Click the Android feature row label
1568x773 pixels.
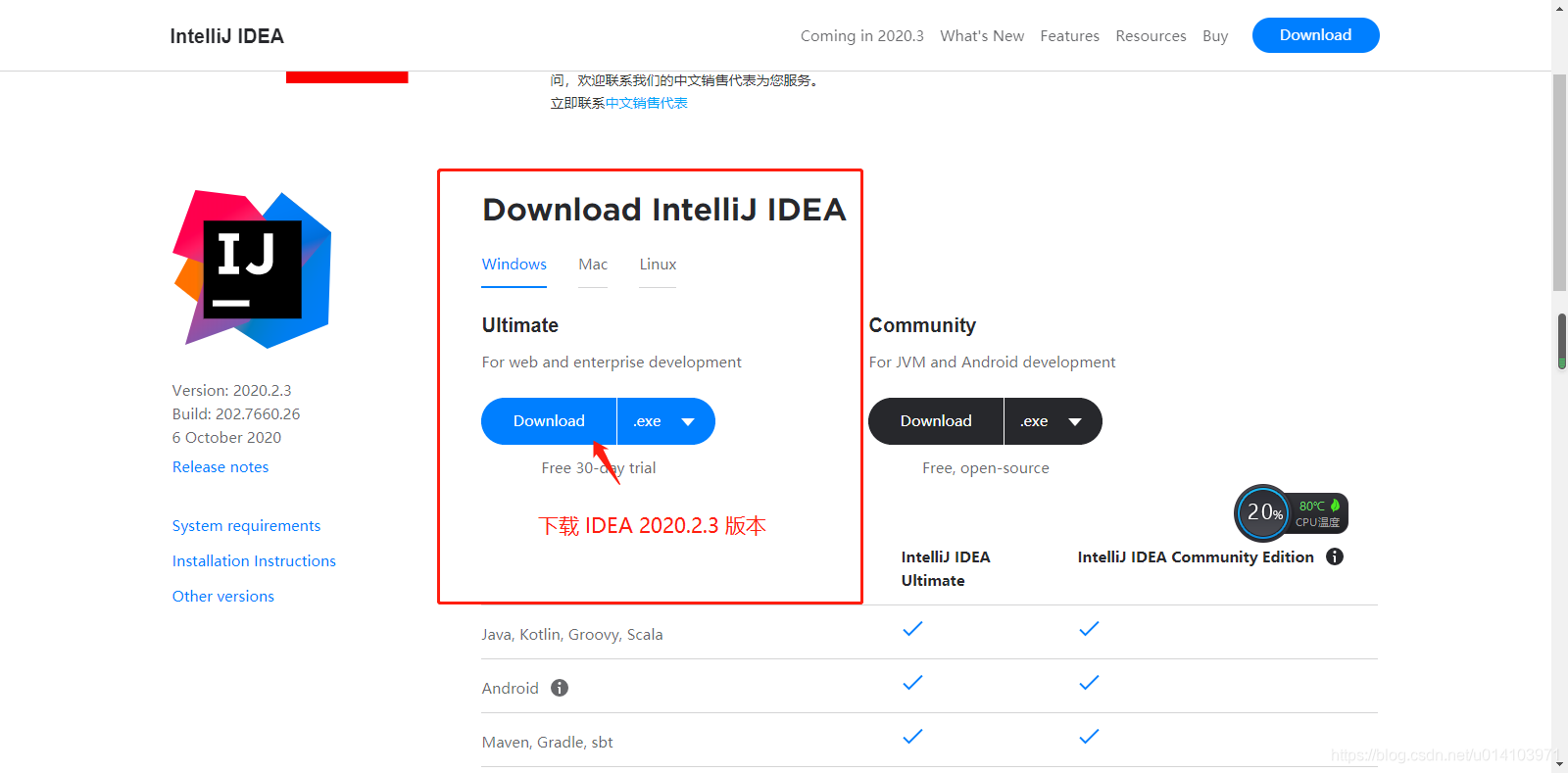[510, 689]
